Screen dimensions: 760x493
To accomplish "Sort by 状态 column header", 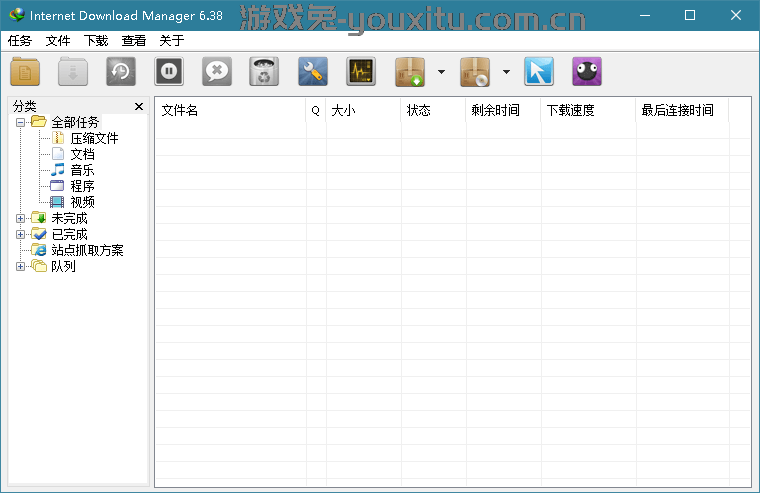I will point(433,110).
